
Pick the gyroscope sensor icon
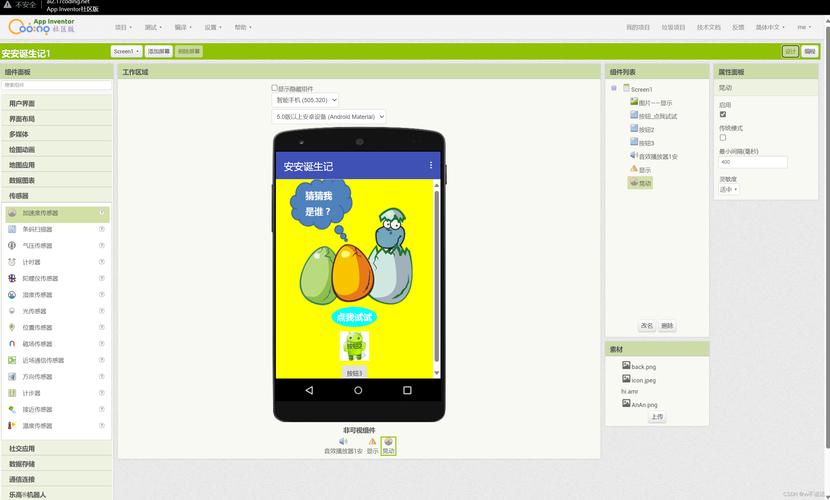[12, 278]
